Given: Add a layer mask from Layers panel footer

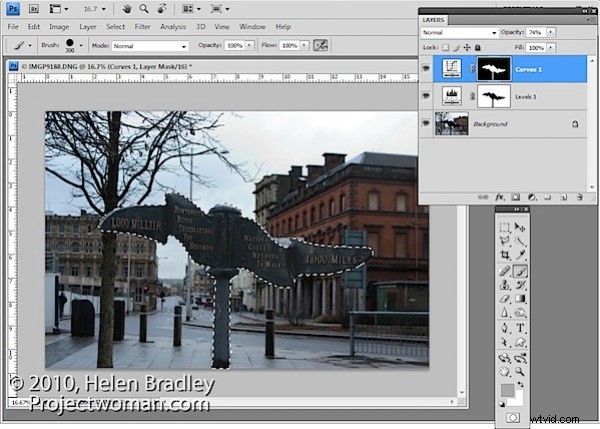Looking at the screenshot, I should 515,197.
